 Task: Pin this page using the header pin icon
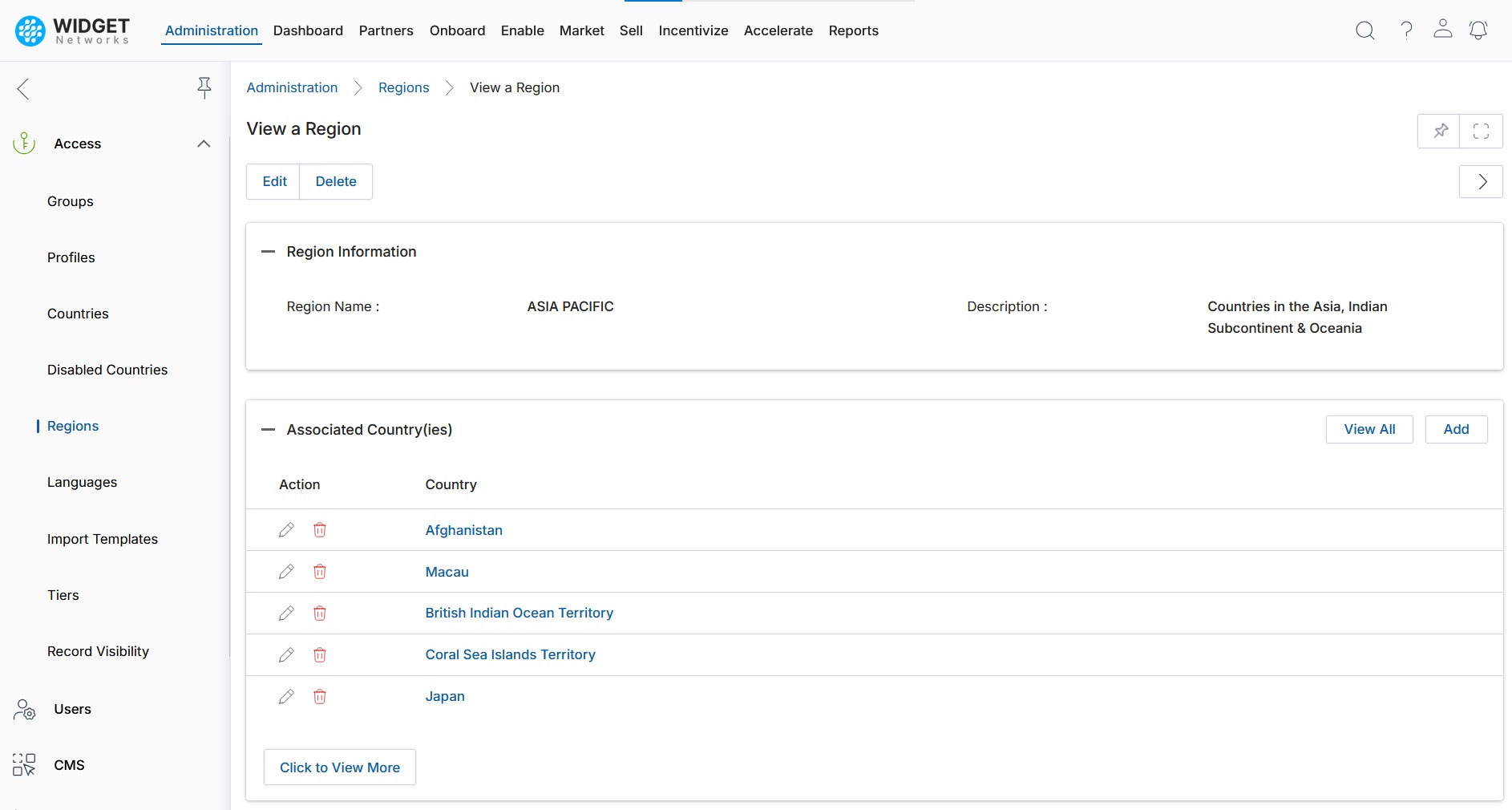[x=1440, y=131]
